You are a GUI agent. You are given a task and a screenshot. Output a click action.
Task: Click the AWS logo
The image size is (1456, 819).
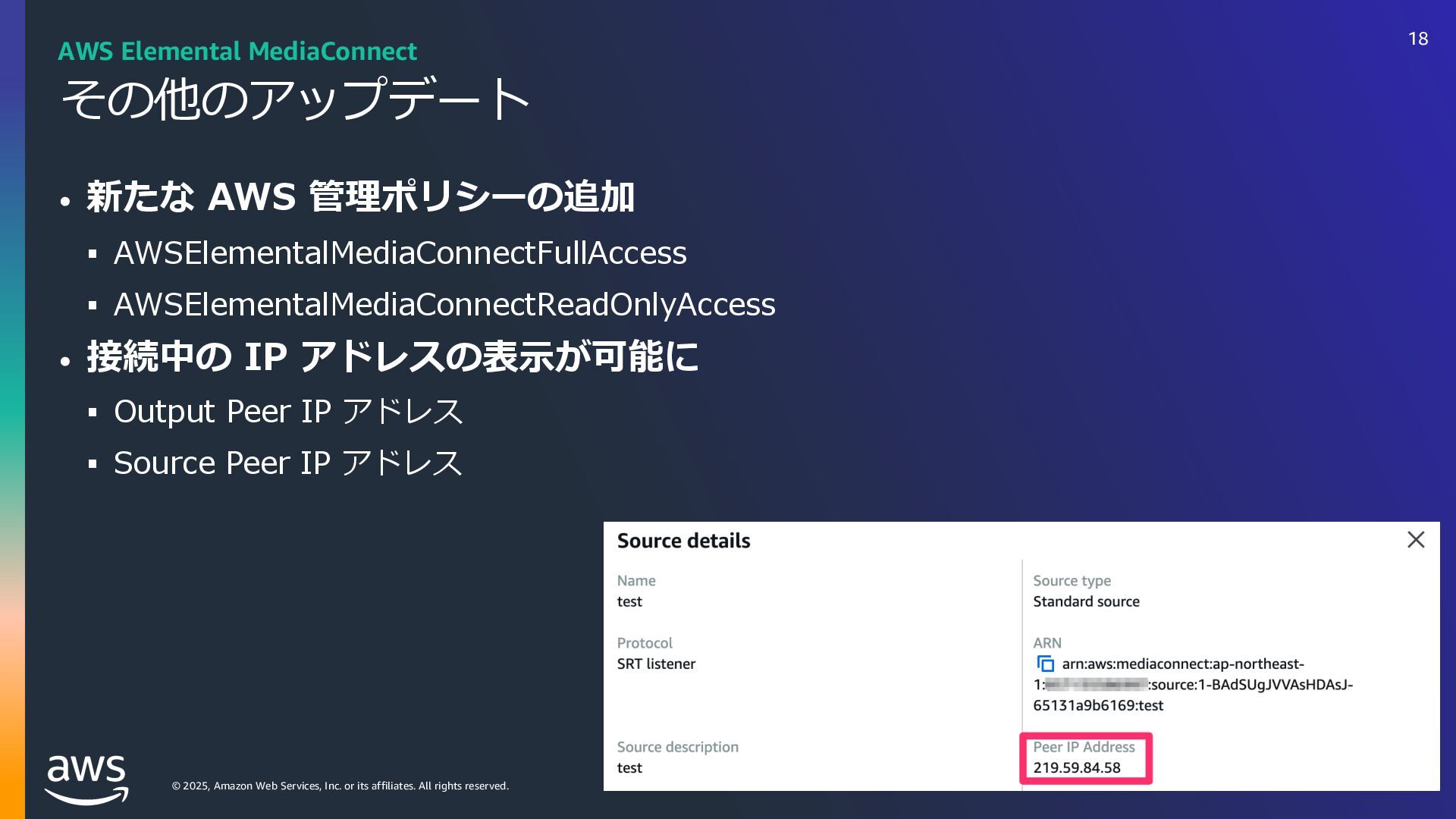(x=86, y=779)
